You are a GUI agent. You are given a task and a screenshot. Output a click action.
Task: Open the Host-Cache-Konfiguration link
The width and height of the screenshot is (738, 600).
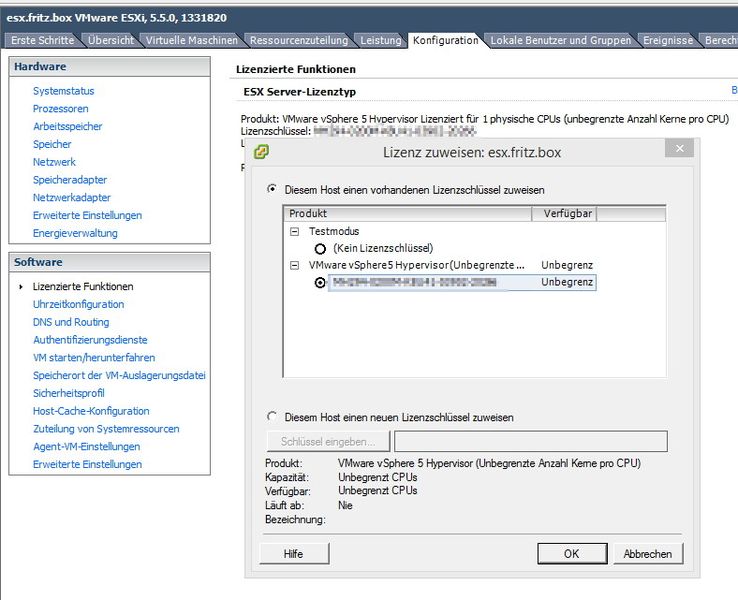(91, 411)
